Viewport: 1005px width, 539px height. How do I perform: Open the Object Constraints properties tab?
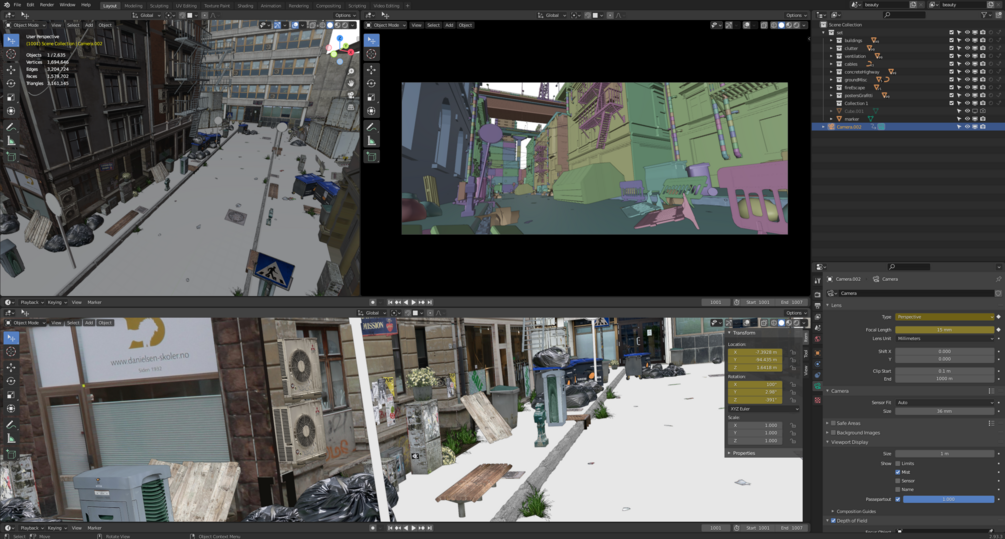[x=817, y=375]
